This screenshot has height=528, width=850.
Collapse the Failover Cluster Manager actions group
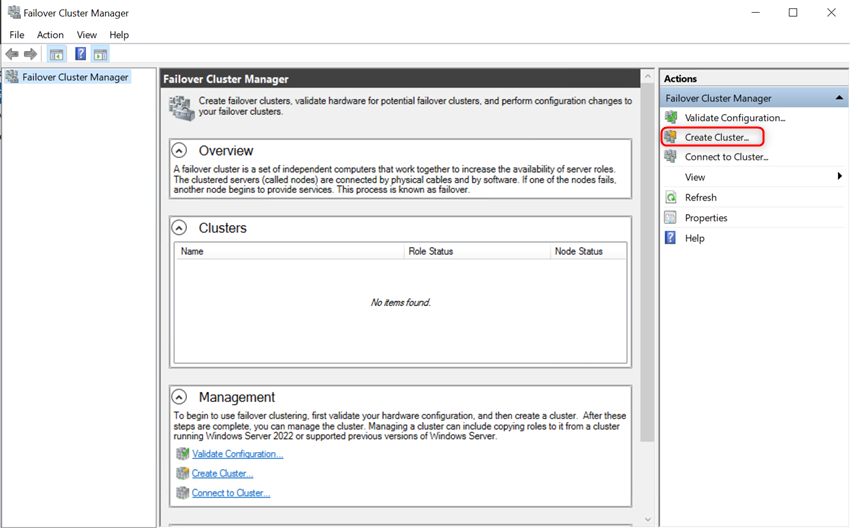(x=839, y=98)
